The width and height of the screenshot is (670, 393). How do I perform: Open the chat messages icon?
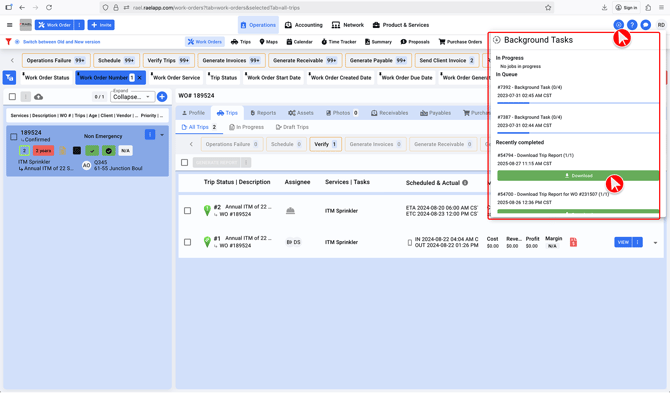tap(646, 25)
